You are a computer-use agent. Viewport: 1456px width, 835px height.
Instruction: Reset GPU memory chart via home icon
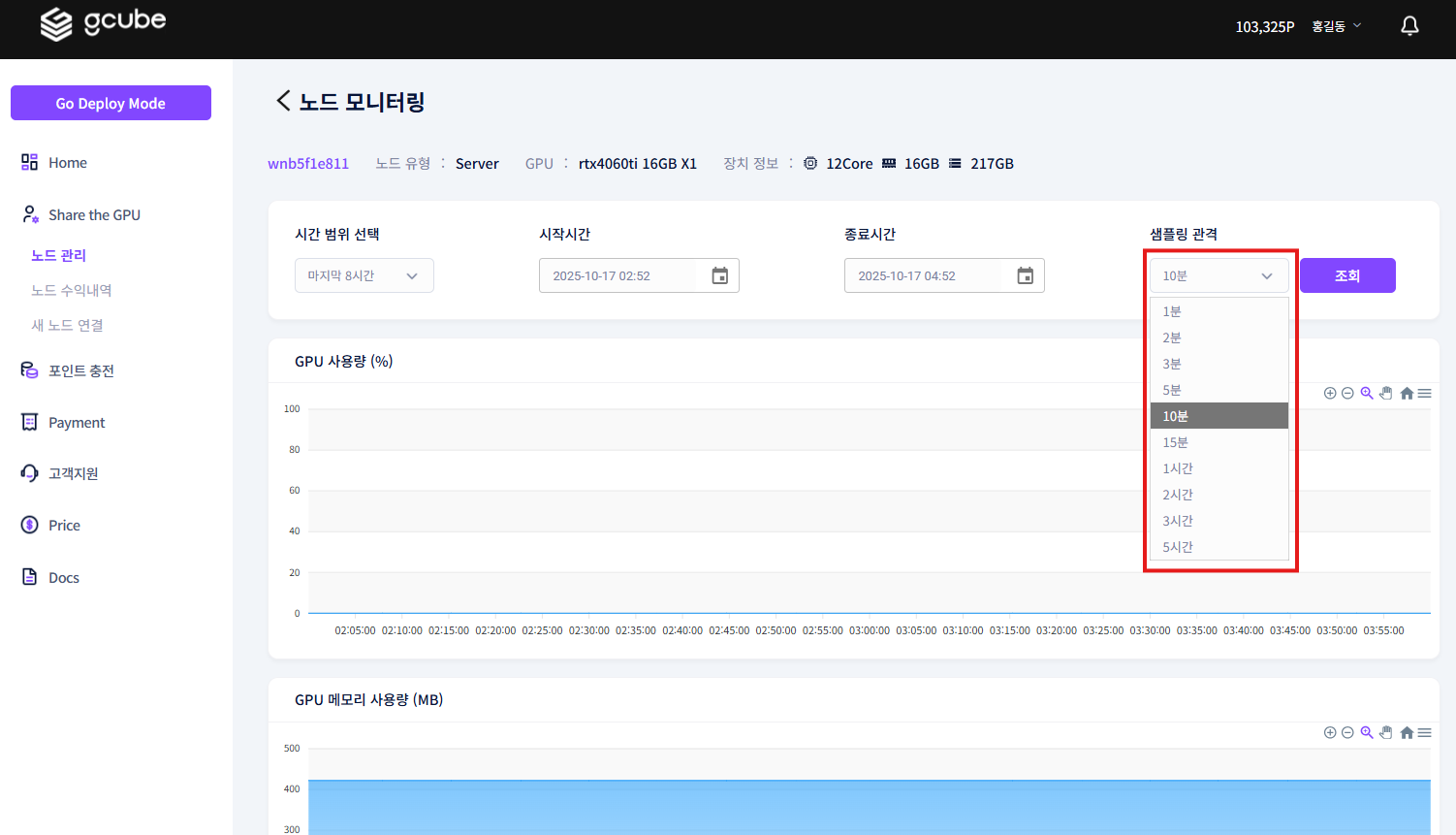click(1406, 732)
